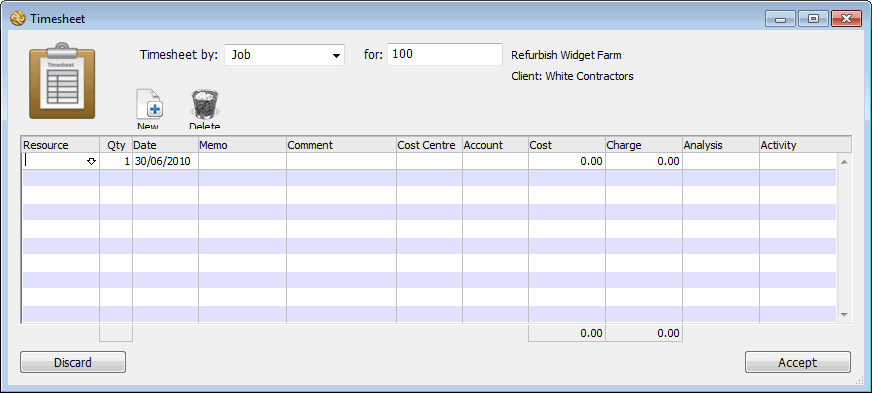This screenshot has width=872, height=393.
Task: Click the Account column header
Action: [x=495, y=145]
